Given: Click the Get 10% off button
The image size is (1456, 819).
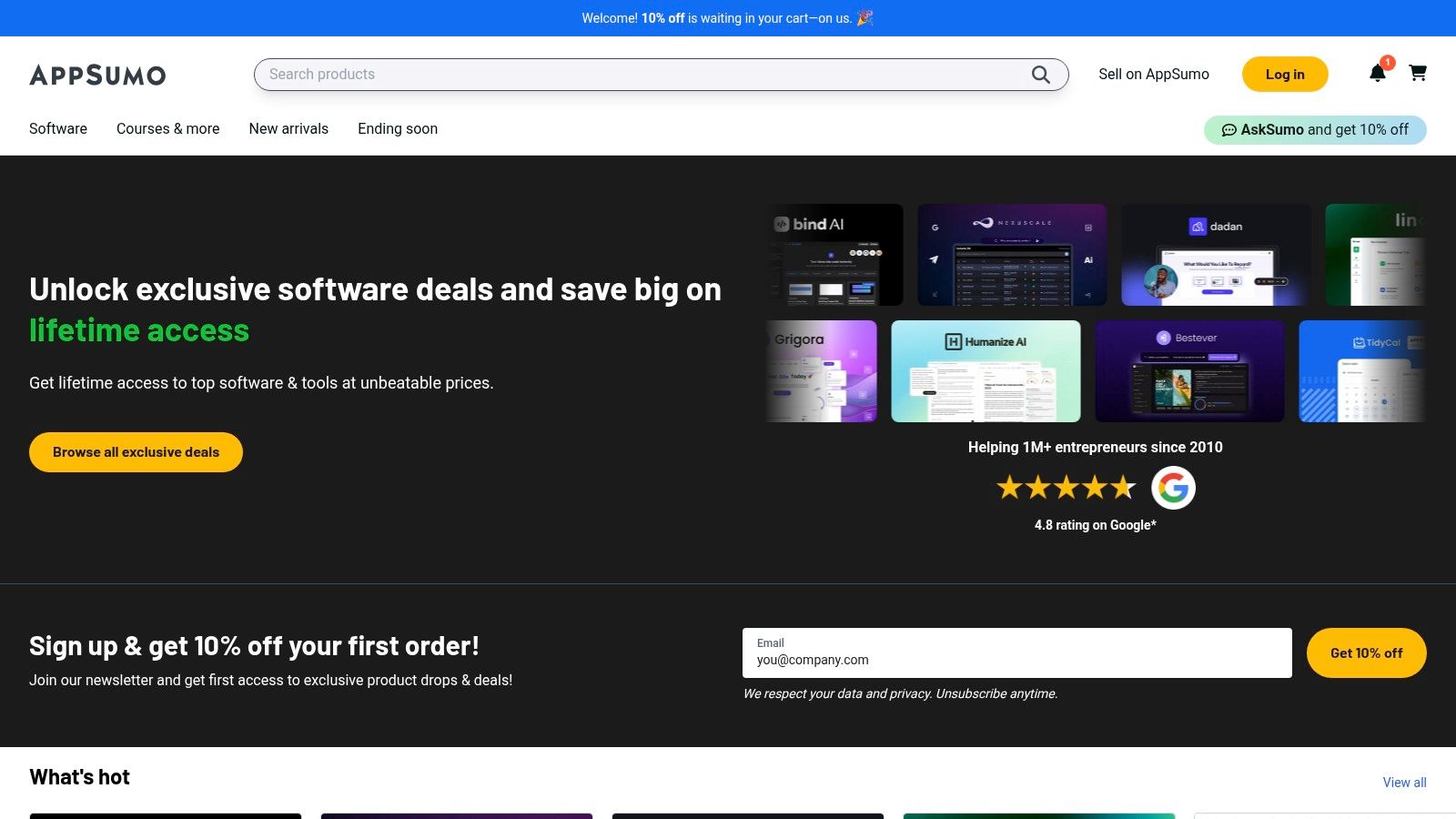Looking at the screenshot, I should pos(1366,652).
